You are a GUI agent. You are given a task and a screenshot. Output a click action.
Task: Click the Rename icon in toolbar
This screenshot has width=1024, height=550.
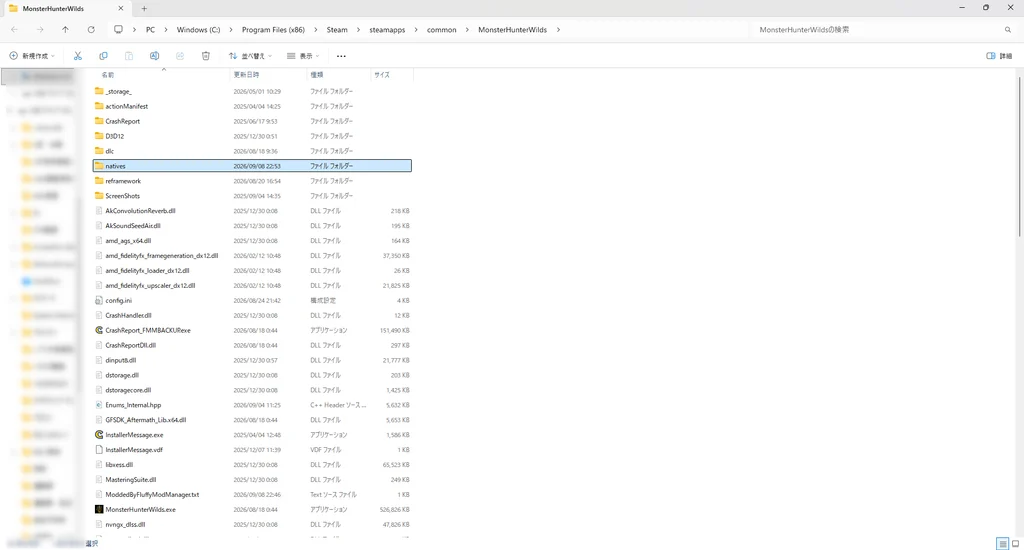click(x=154, y=56)
